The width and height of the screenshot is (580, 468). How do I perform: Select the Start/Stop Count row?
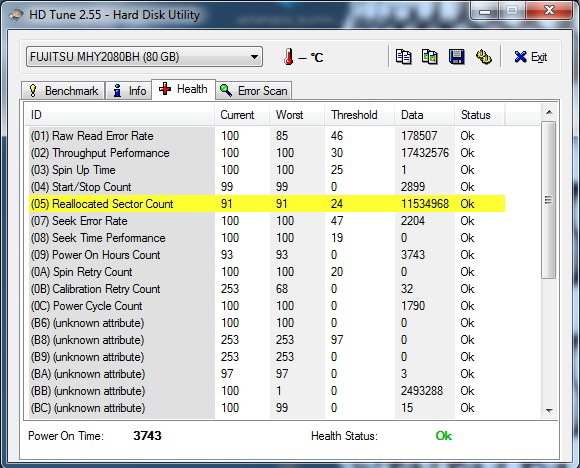(x=267, y=187)
